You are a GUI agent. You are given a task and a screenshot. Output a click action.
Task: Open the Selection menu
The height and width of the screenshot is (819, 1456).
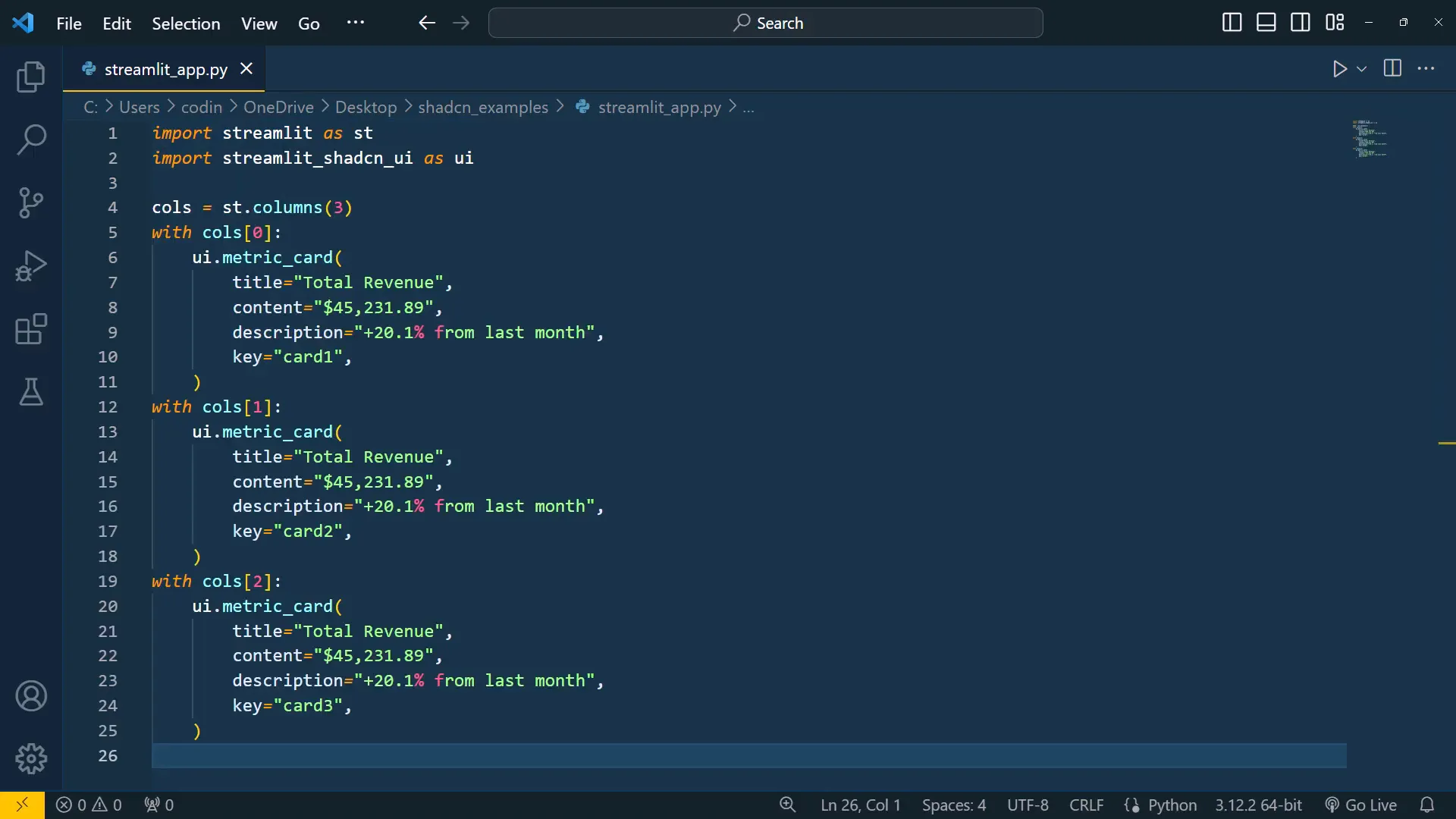[186, 24]
